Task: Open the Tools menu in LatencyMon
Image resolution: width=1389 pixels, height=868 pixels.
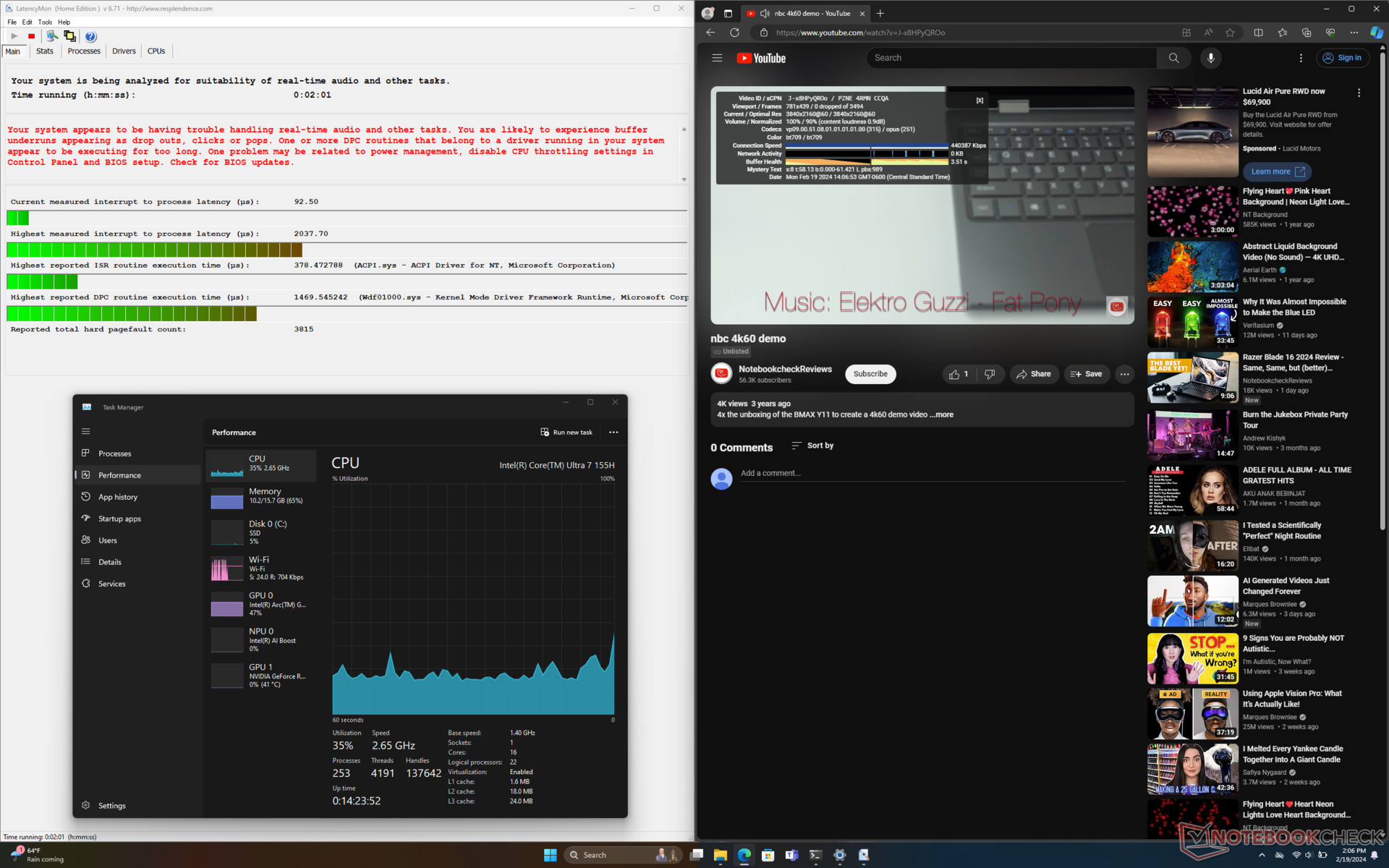Action: pos(45,22)
